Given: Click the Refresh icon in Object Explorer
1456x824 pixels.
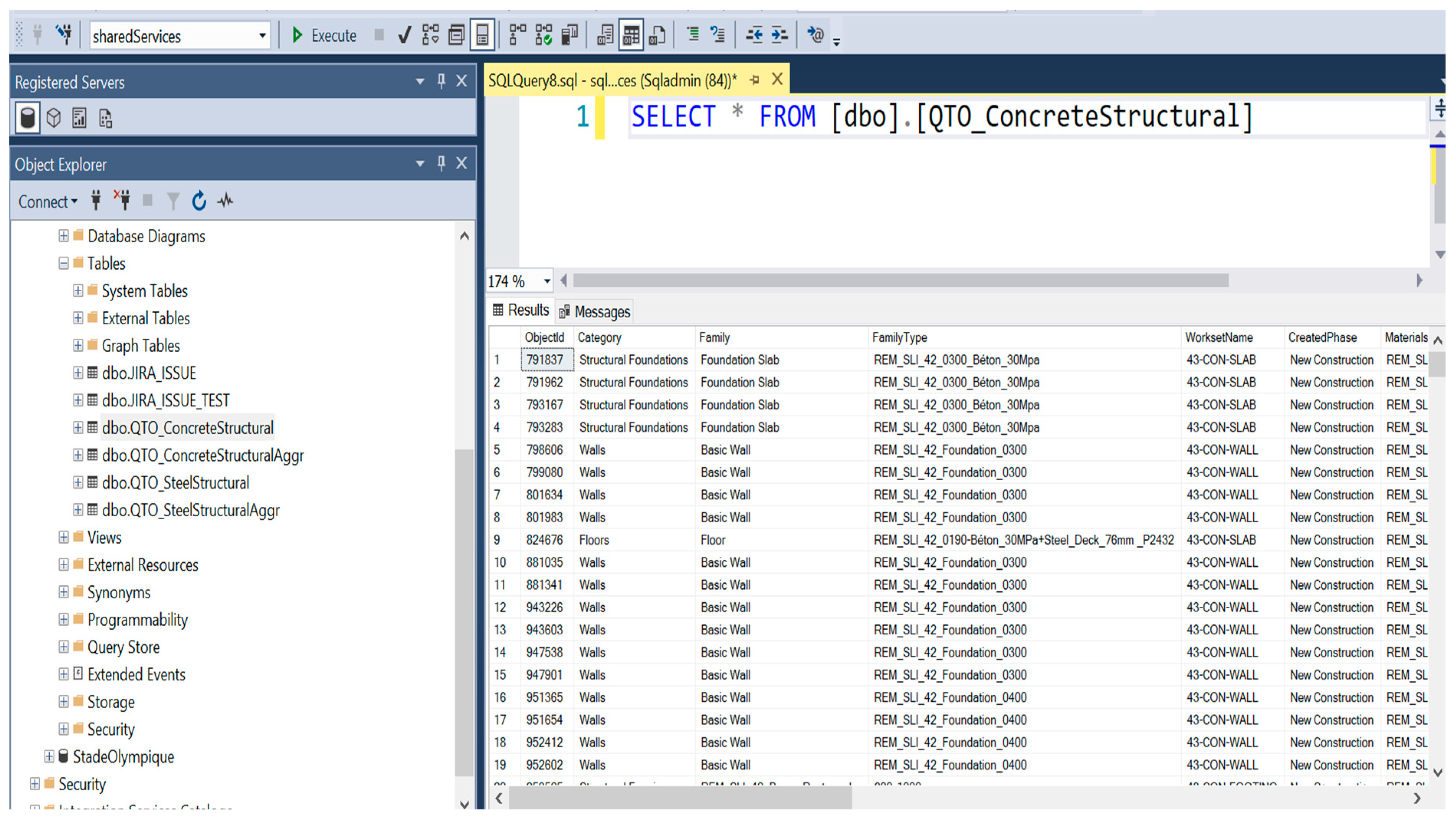Looking at the screenshot, I should pos(198,201).
